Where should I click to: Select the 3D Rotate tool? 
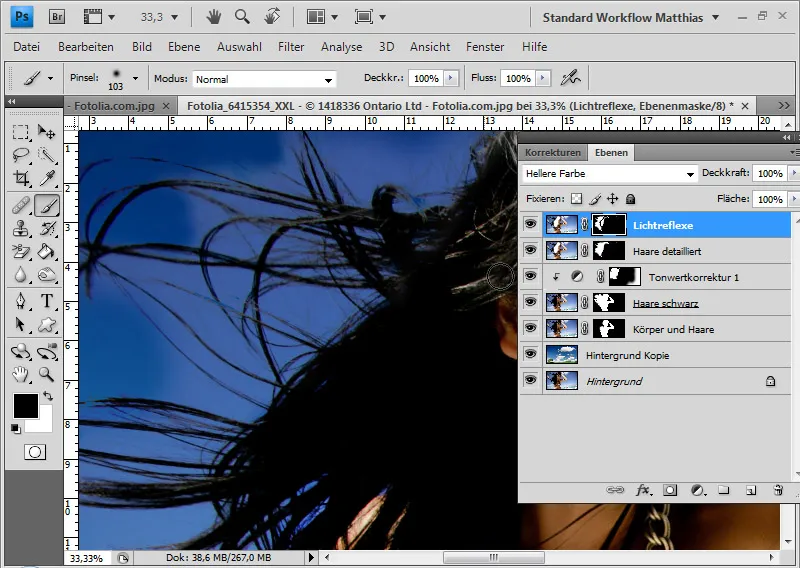(x=20, y=352)
